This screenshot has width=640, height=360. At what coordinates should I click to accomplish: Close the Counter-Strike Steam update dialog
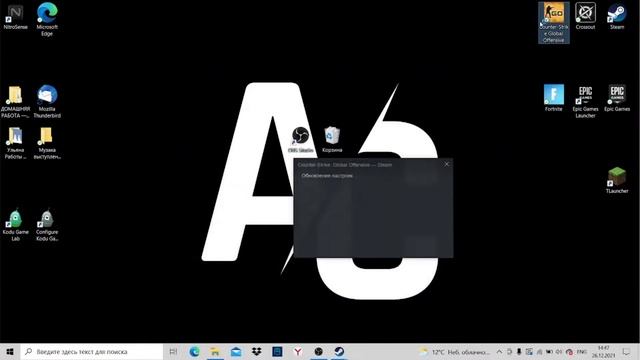point(447,164)
